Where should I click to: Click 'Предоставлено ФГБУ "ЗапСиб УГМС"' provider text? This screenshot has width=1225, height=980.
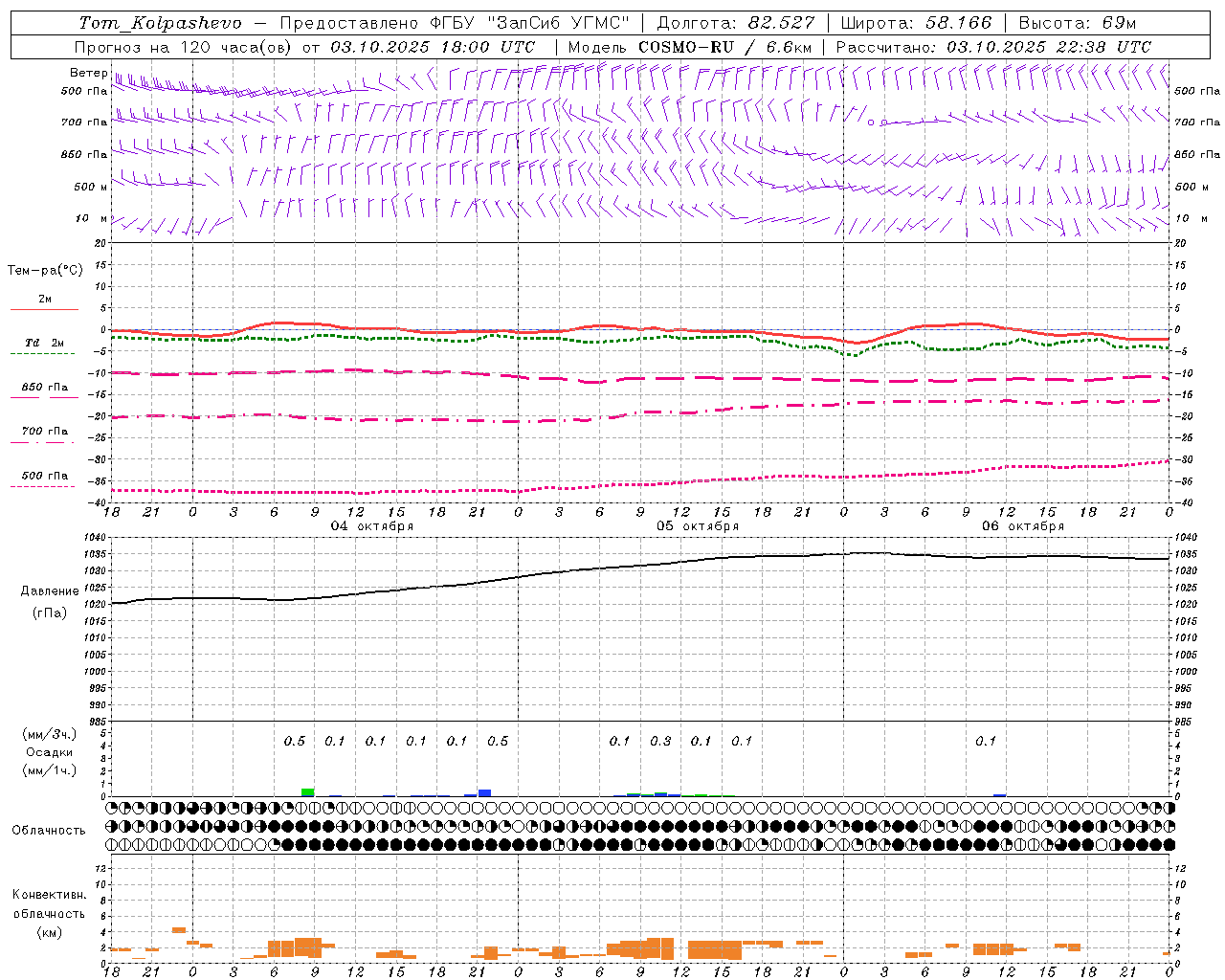[x=456, y=23]
